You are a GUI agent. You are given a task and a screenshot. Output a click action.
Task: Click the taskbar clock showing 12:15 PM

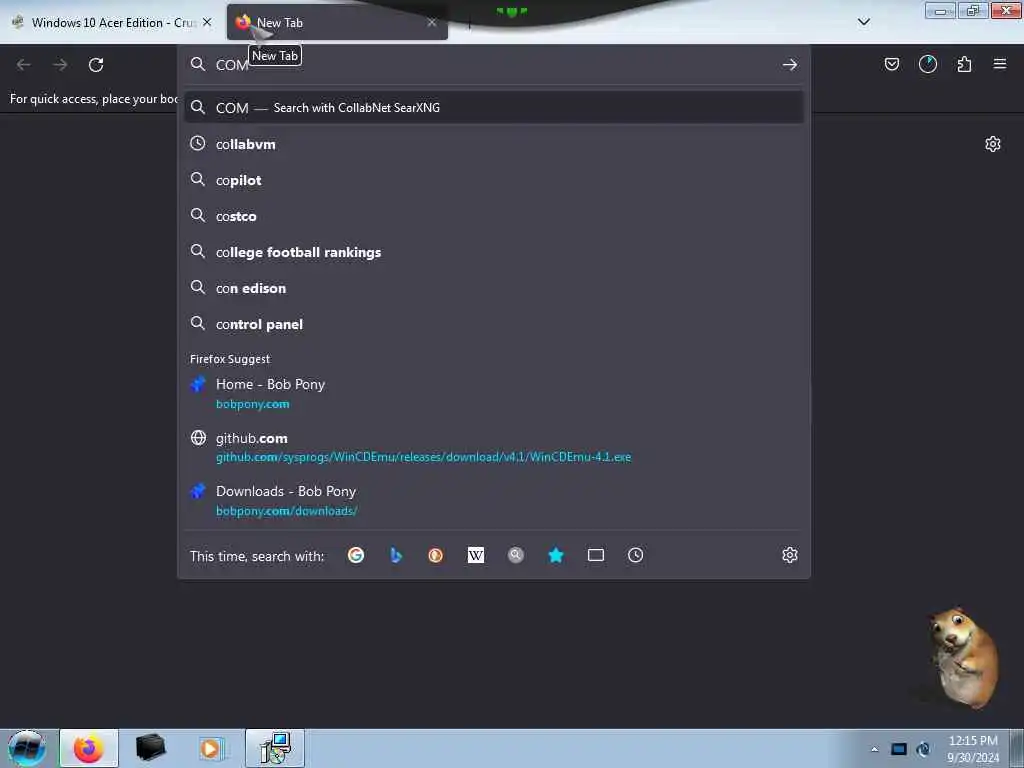point(972,749)
